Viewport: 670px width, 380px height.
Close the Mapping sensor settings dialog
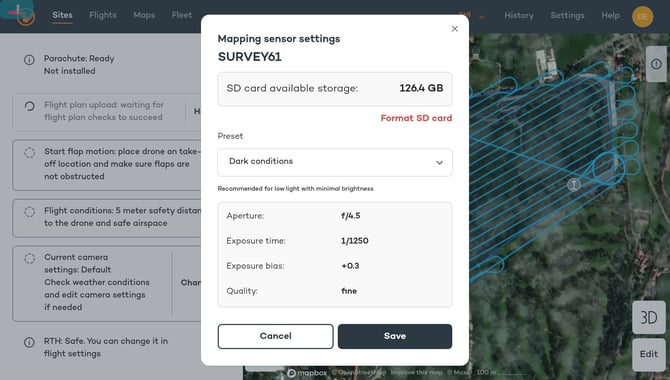(x=455, y=29)
